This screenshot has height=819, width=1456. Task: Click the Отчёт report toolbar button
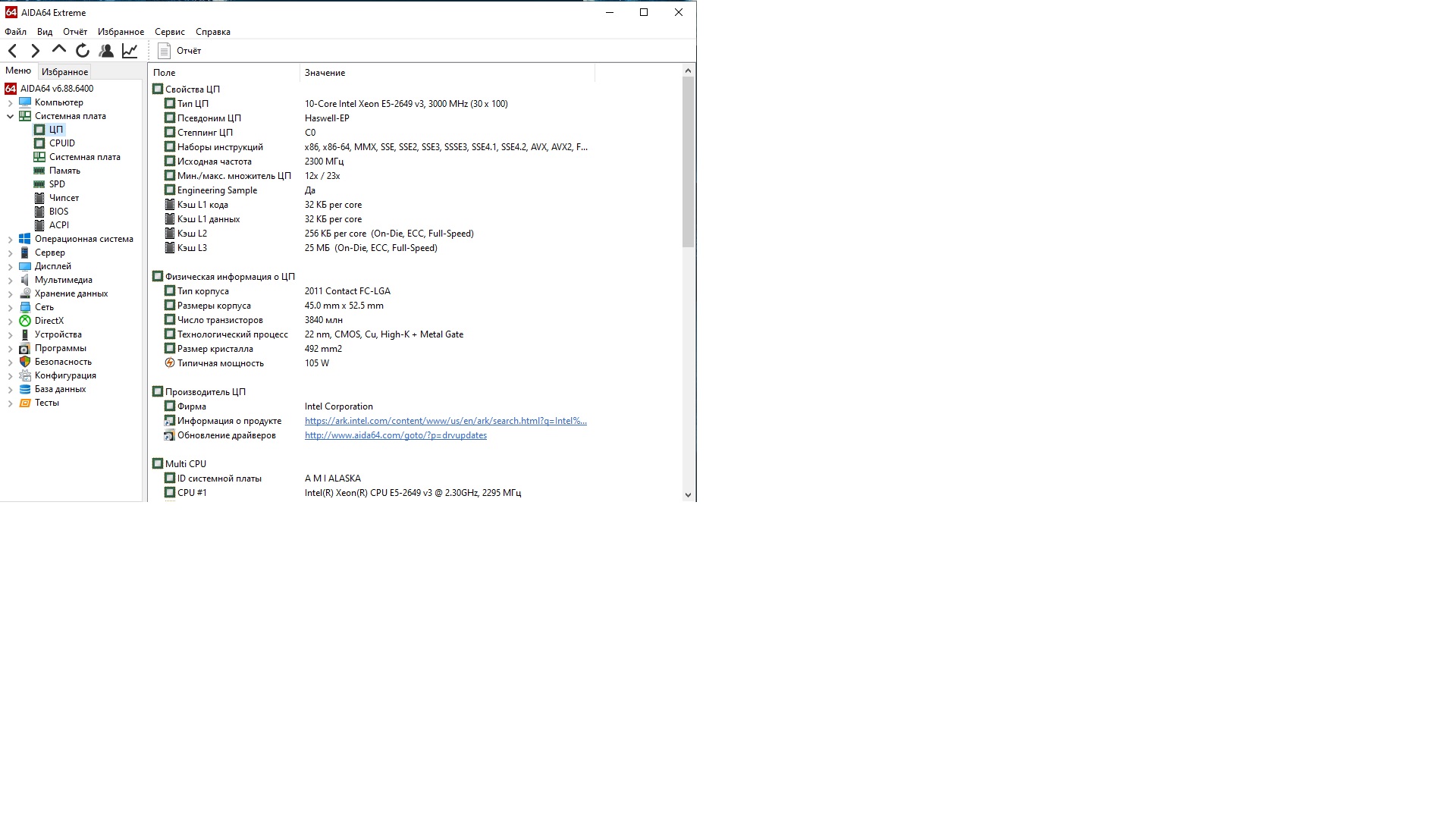pos(180,51)
